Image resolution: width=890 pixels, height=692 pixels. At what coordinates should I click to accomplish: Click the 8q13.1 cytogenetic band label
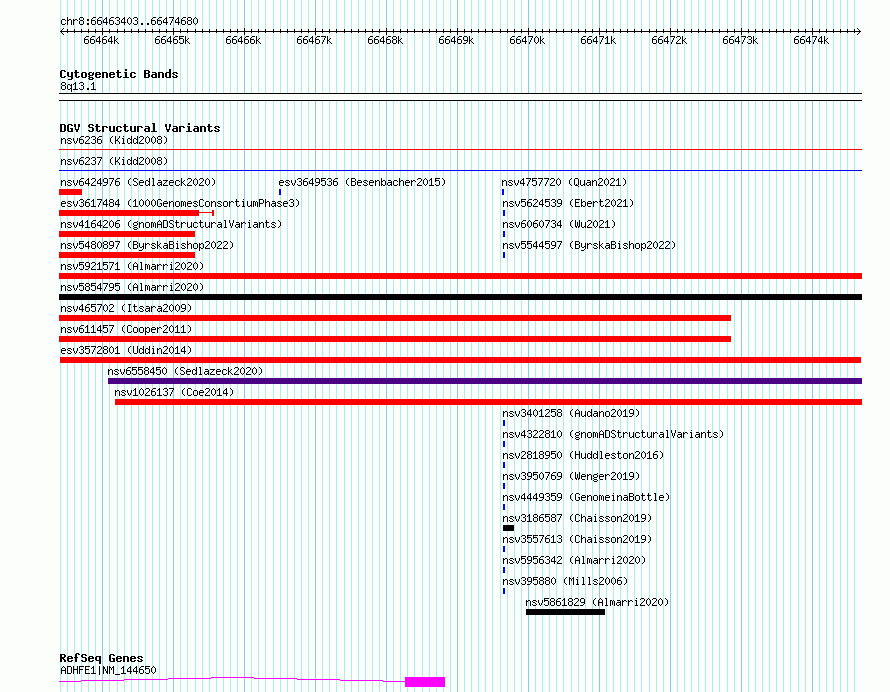coord(78,86)
